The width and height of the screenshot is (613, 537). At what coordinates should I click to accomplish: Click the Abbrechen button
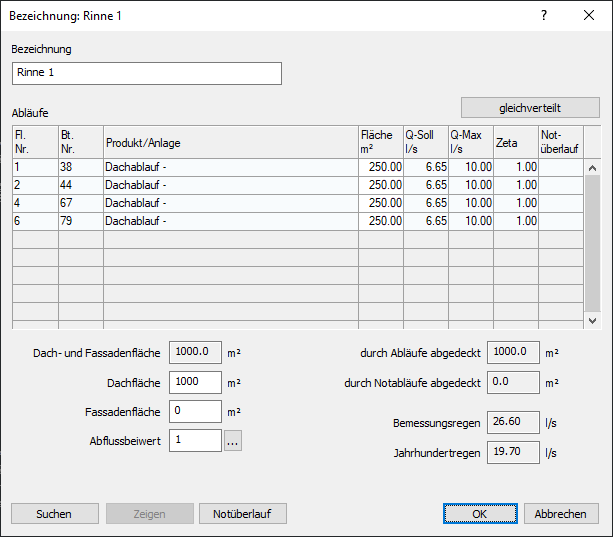(561, 514)
